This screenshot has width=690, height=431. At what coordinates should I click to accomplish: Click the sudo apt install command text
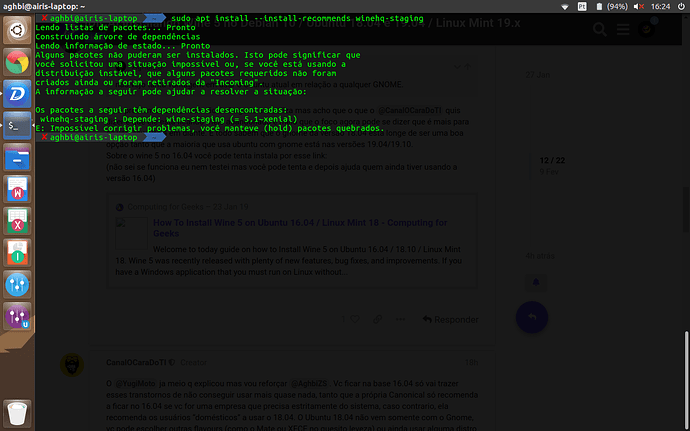297,18
